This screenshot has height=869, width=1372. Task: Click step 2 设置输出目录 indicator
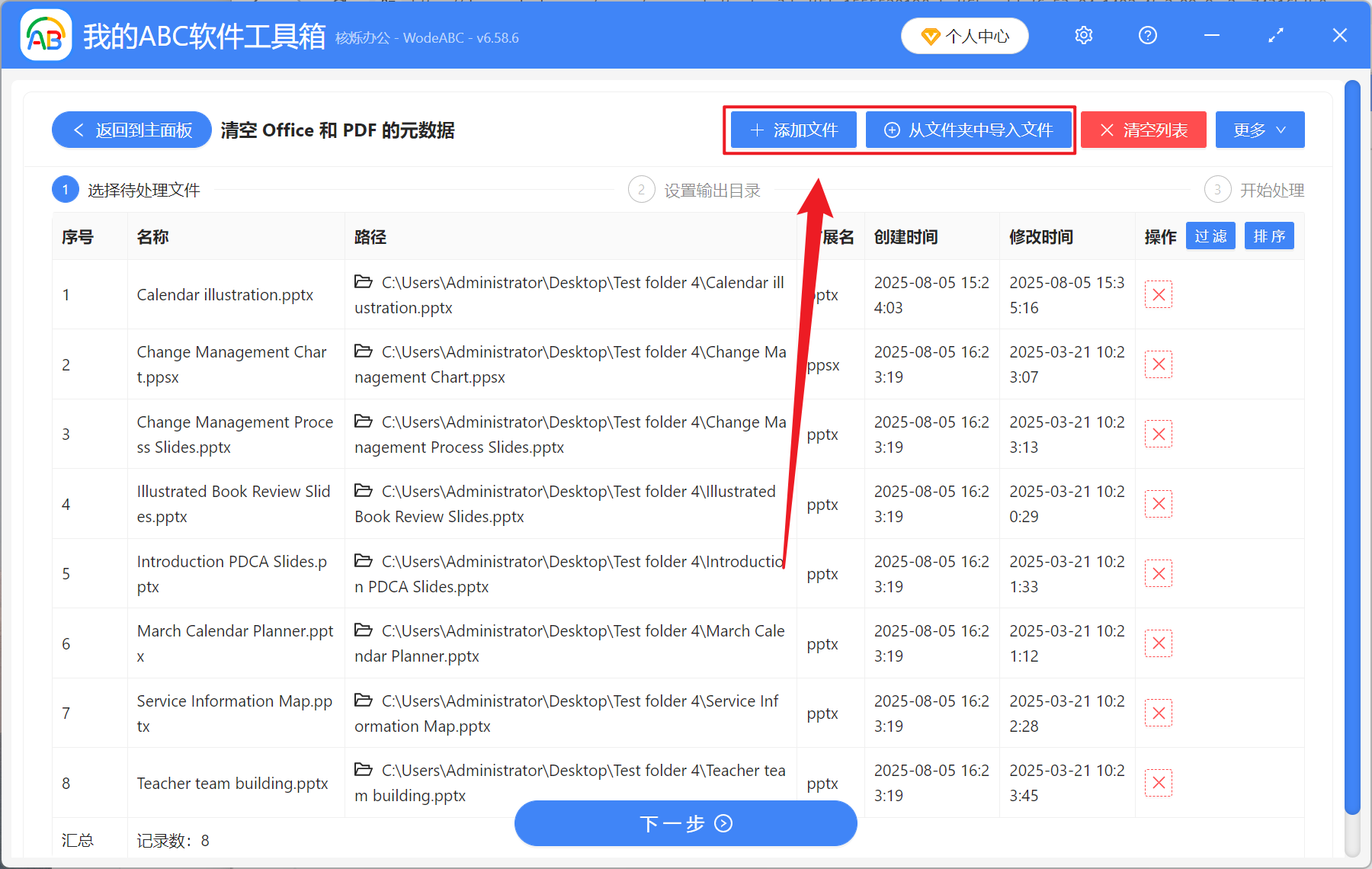tap(641, 189)
